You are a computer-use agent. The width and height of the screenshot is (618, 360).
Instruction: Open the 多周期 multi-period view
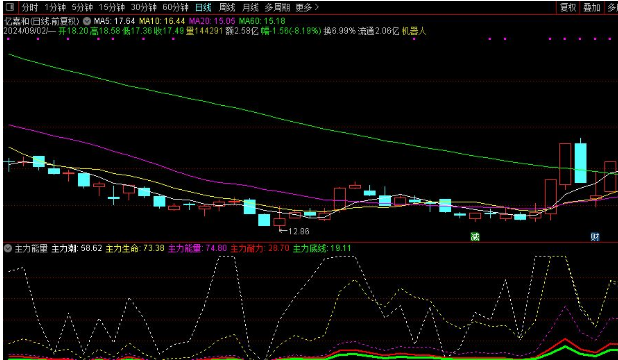(x=277, y=7)
